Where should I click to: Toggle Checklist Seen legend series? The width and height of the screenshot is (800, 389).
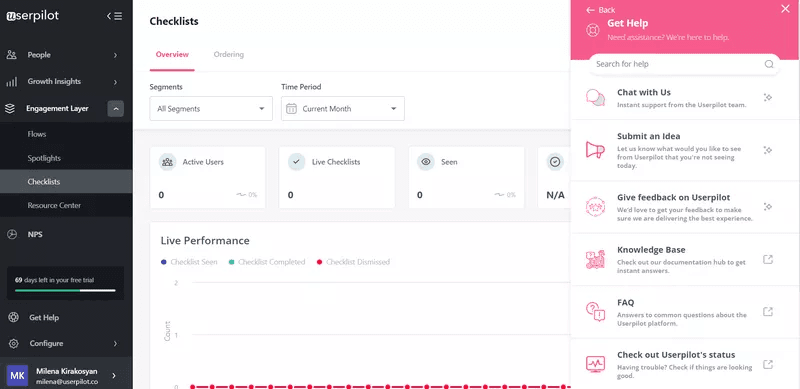click(x=189, y=262)
